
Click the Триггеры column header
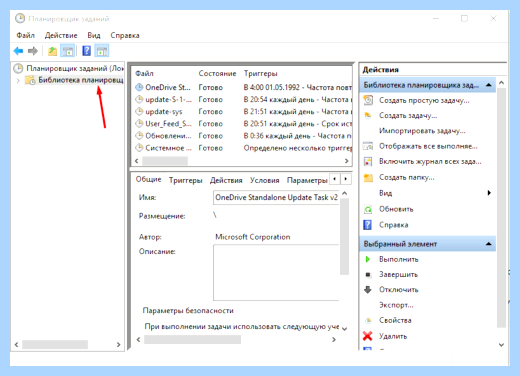[261, 73]
